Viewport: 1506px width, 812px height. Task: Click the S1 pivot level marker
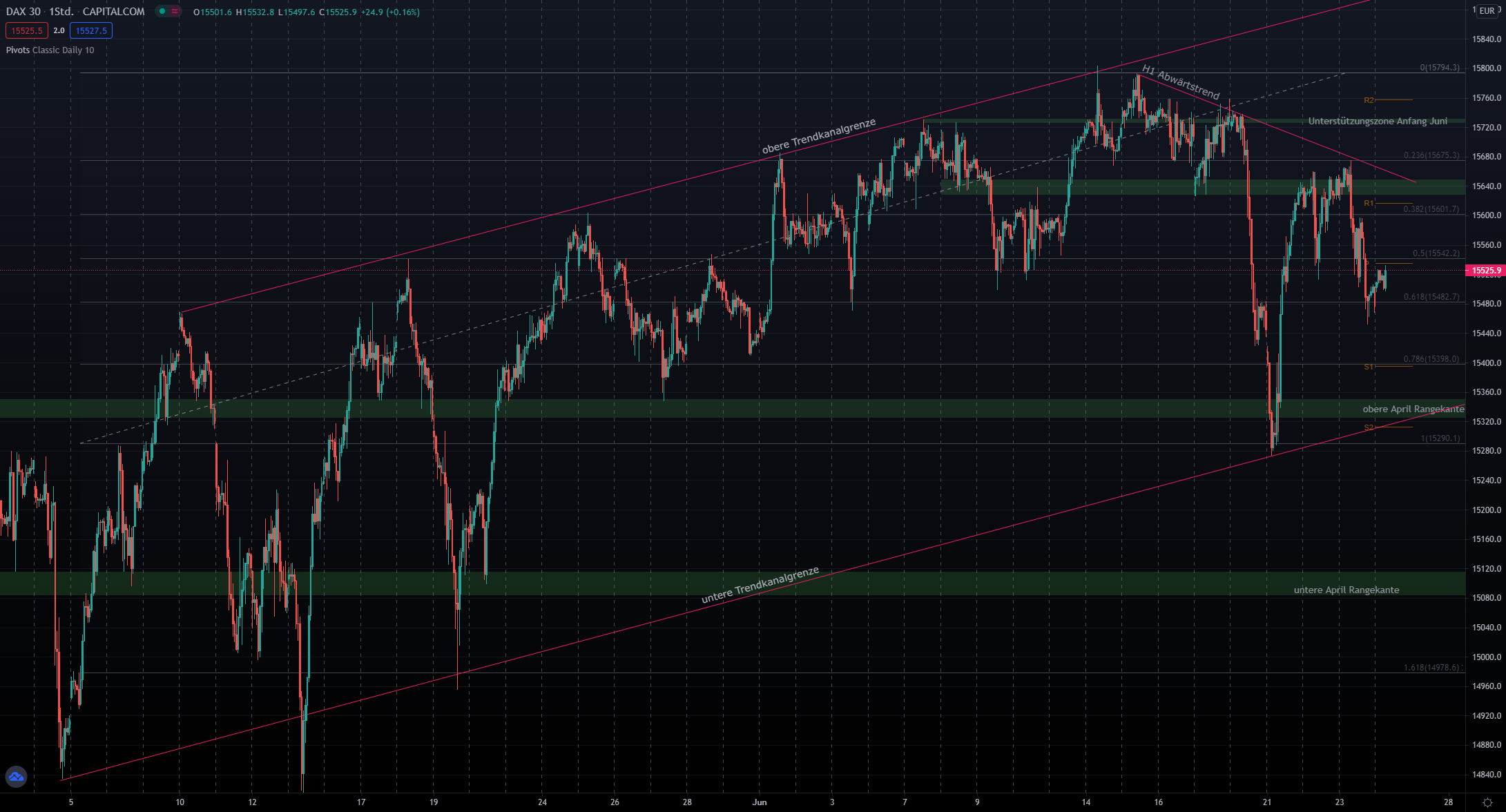point(1369,367)
